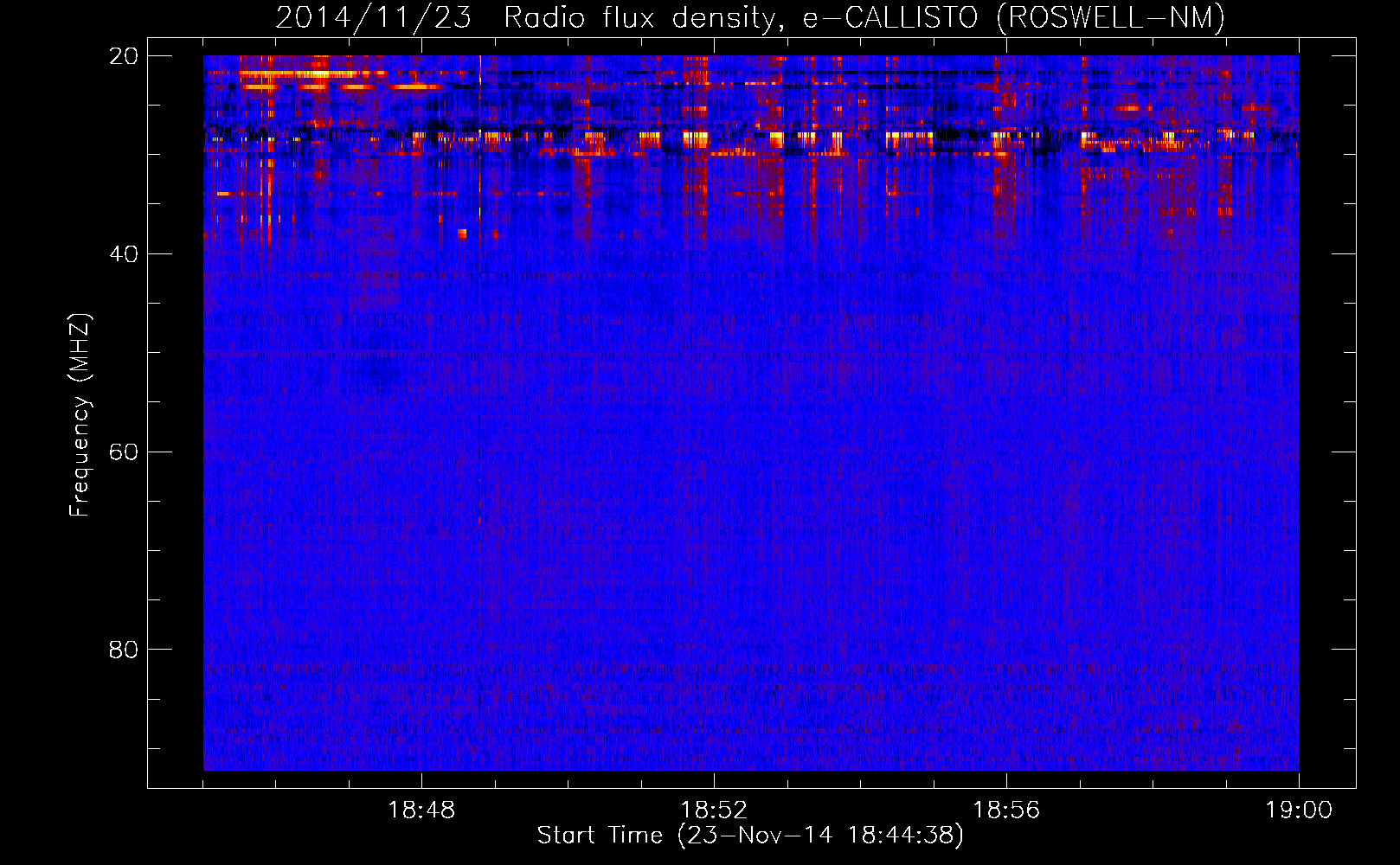Viewport: 1400px width, 865px height.
Task: Click the "Start Time (23-Nov-14 18:44:38)" label
Action: point(750,836)
